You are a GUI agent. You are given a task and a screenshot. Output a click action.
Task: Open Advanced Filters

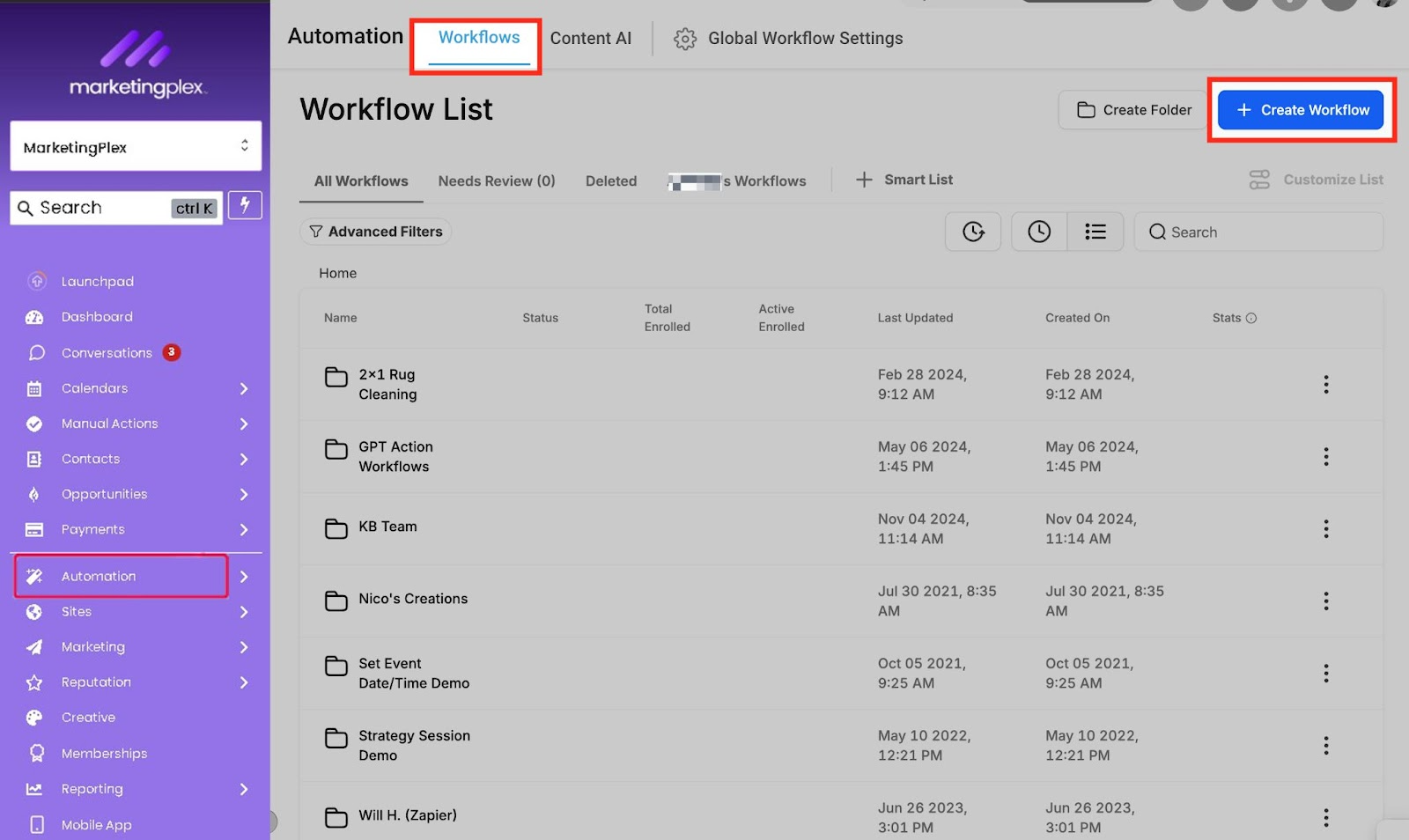[376, 232]
